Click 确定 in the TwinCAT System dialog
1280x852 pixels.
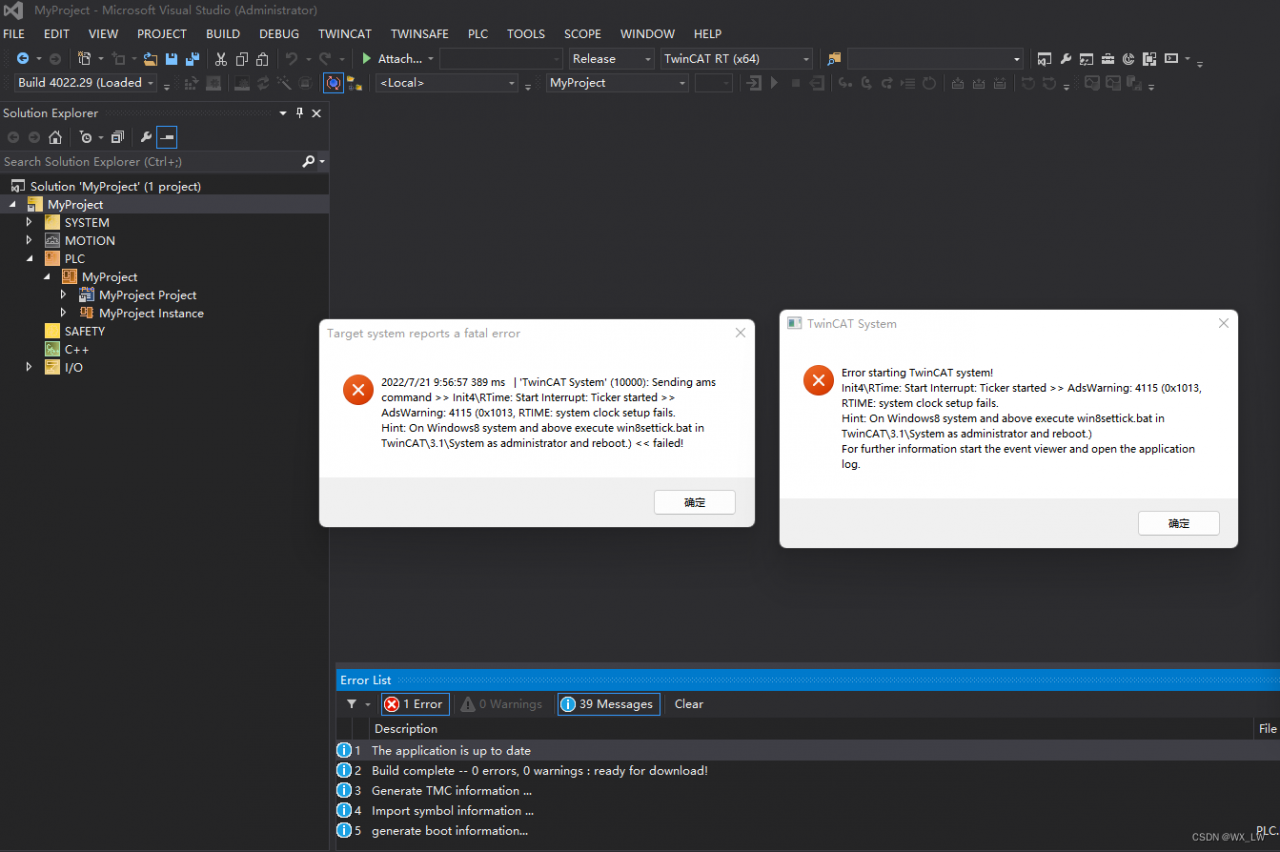1178,523
